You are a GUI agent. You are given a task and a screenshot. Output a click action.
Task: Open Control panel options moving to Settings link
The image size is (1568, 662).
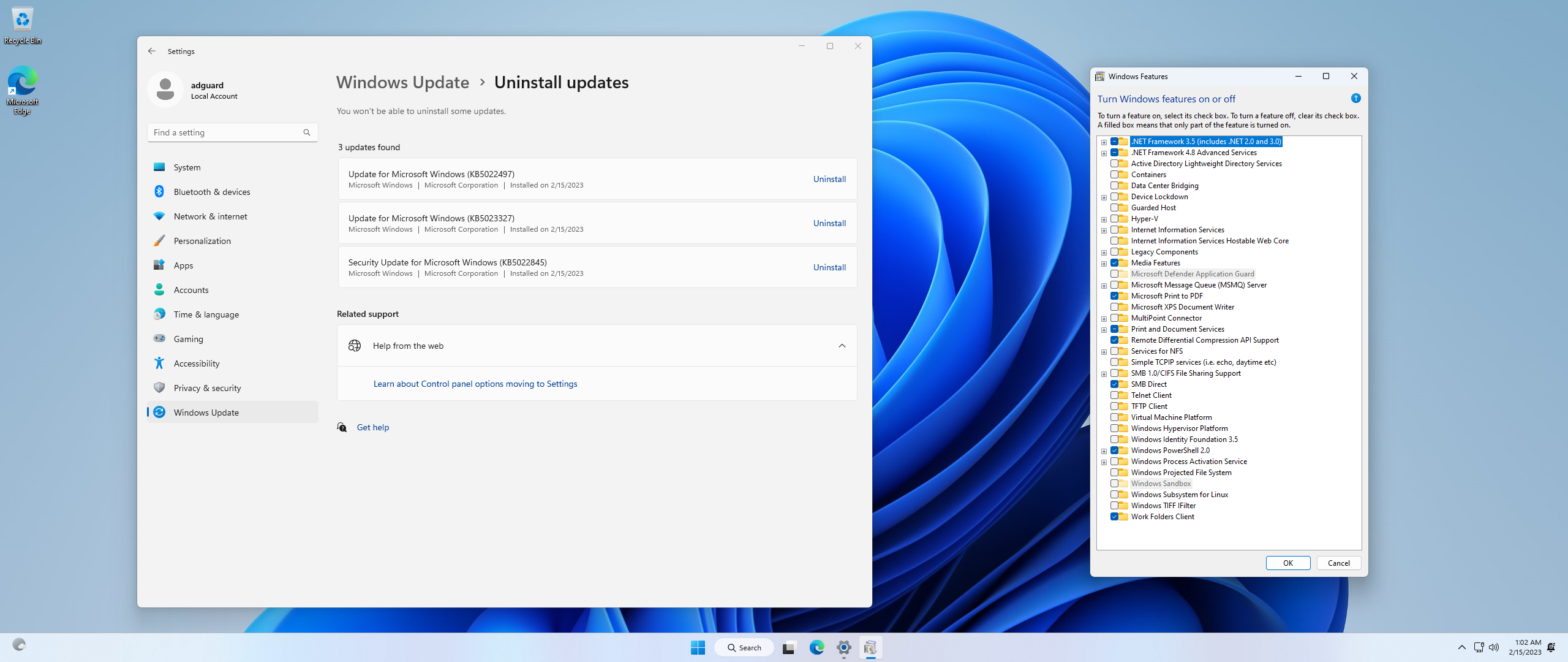point(475,384)
